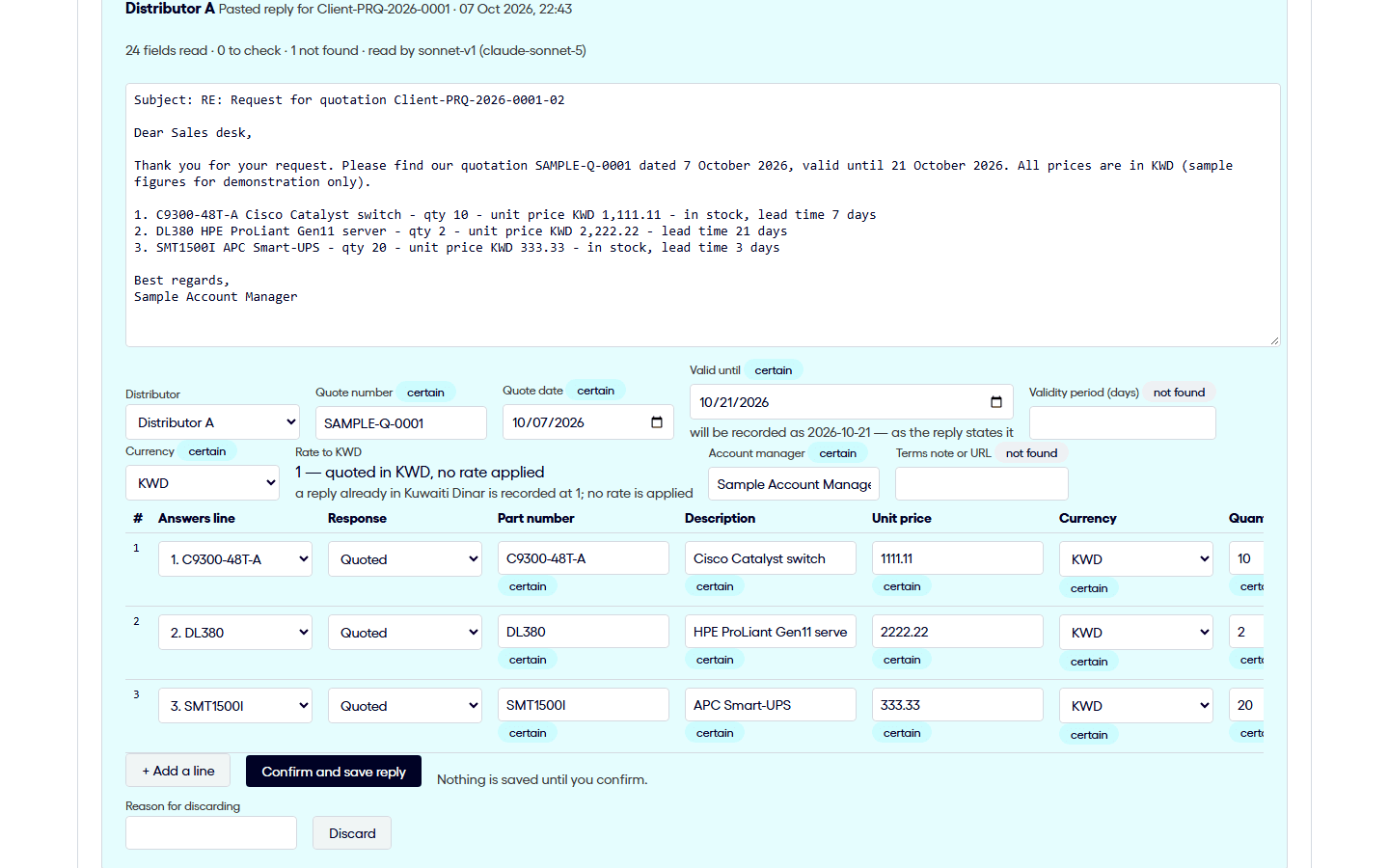Click the Discard button

(352, 833)
